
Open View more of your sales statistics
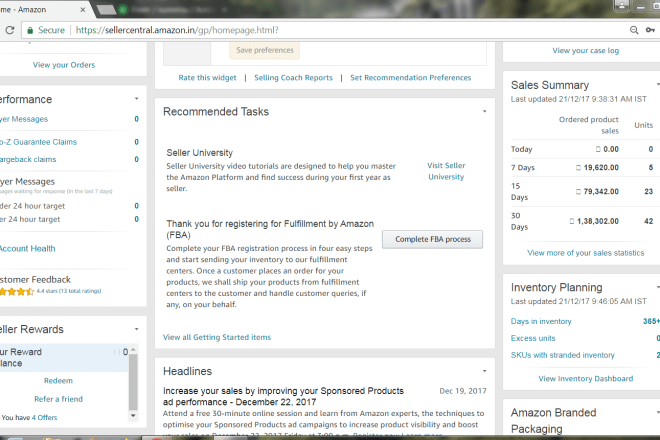[585, 253]
